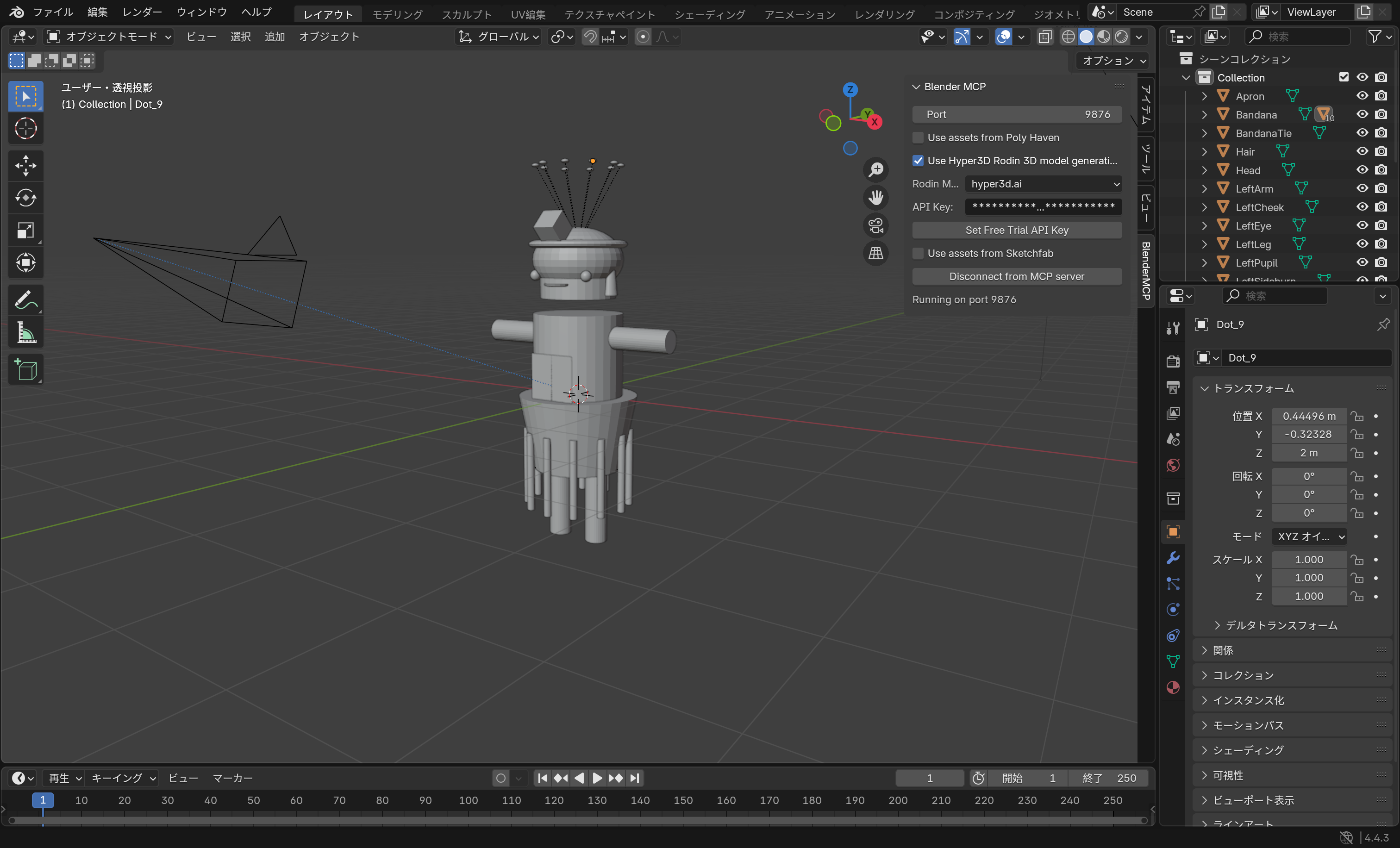Switch viewport to rendered shading mode
Screen dimensions: 1400x848
[x=1121, y=37]
